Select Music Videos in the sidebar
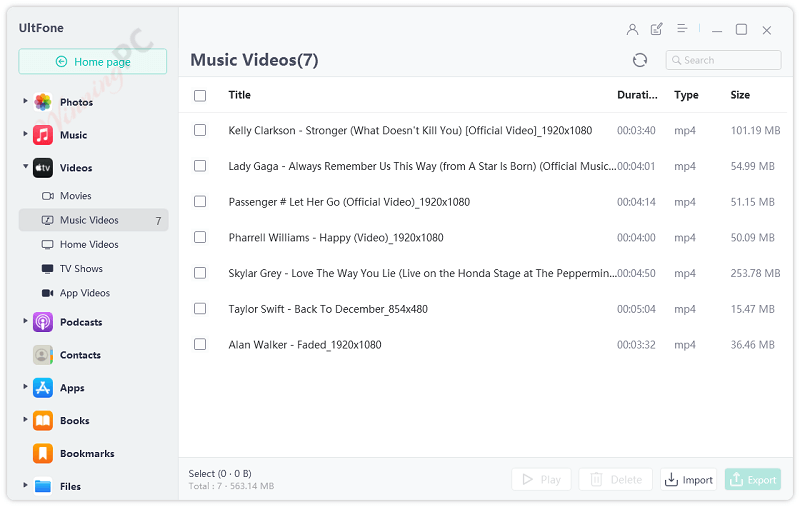Image resolution: width=800 pixels, height=507 pixels. (93, 220)
